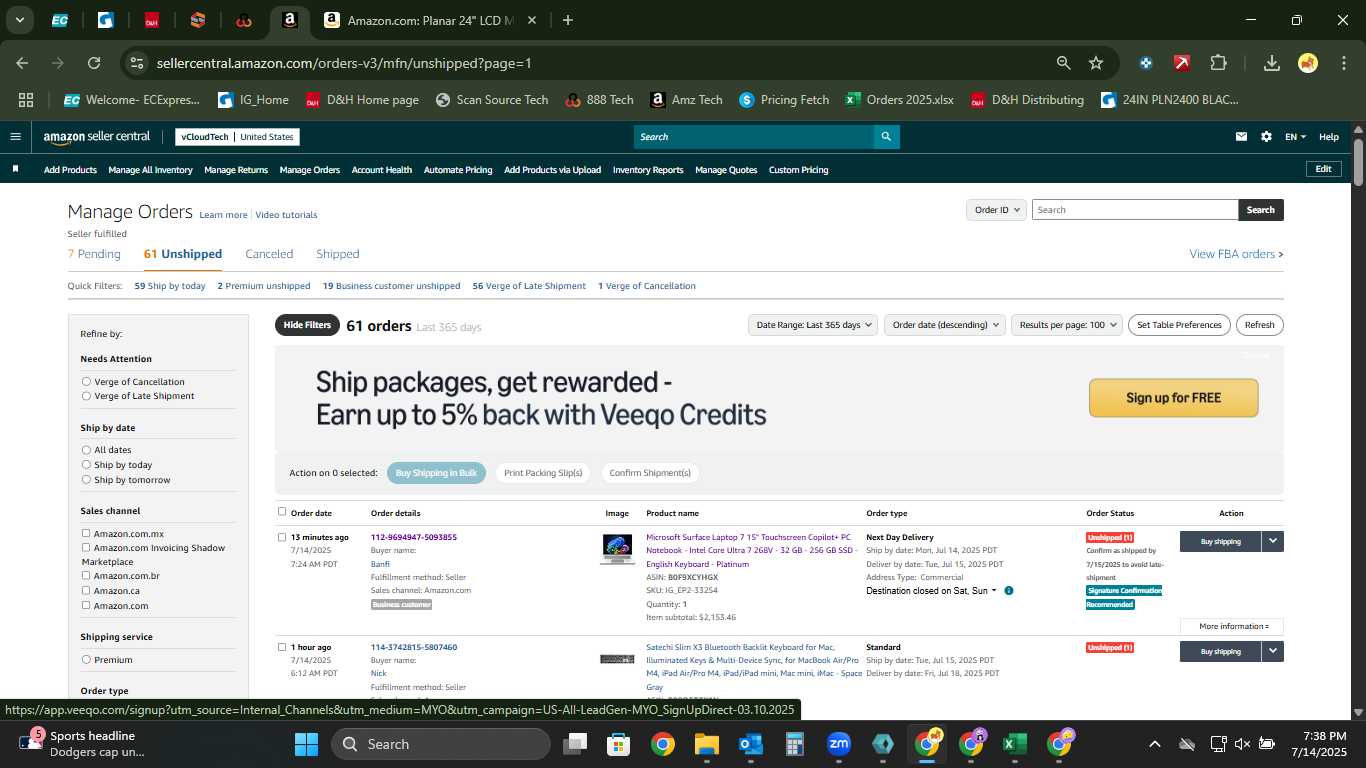Click the top Seller Central search field
Viewport: 1366px width, 768px height.
coord(753,137)
